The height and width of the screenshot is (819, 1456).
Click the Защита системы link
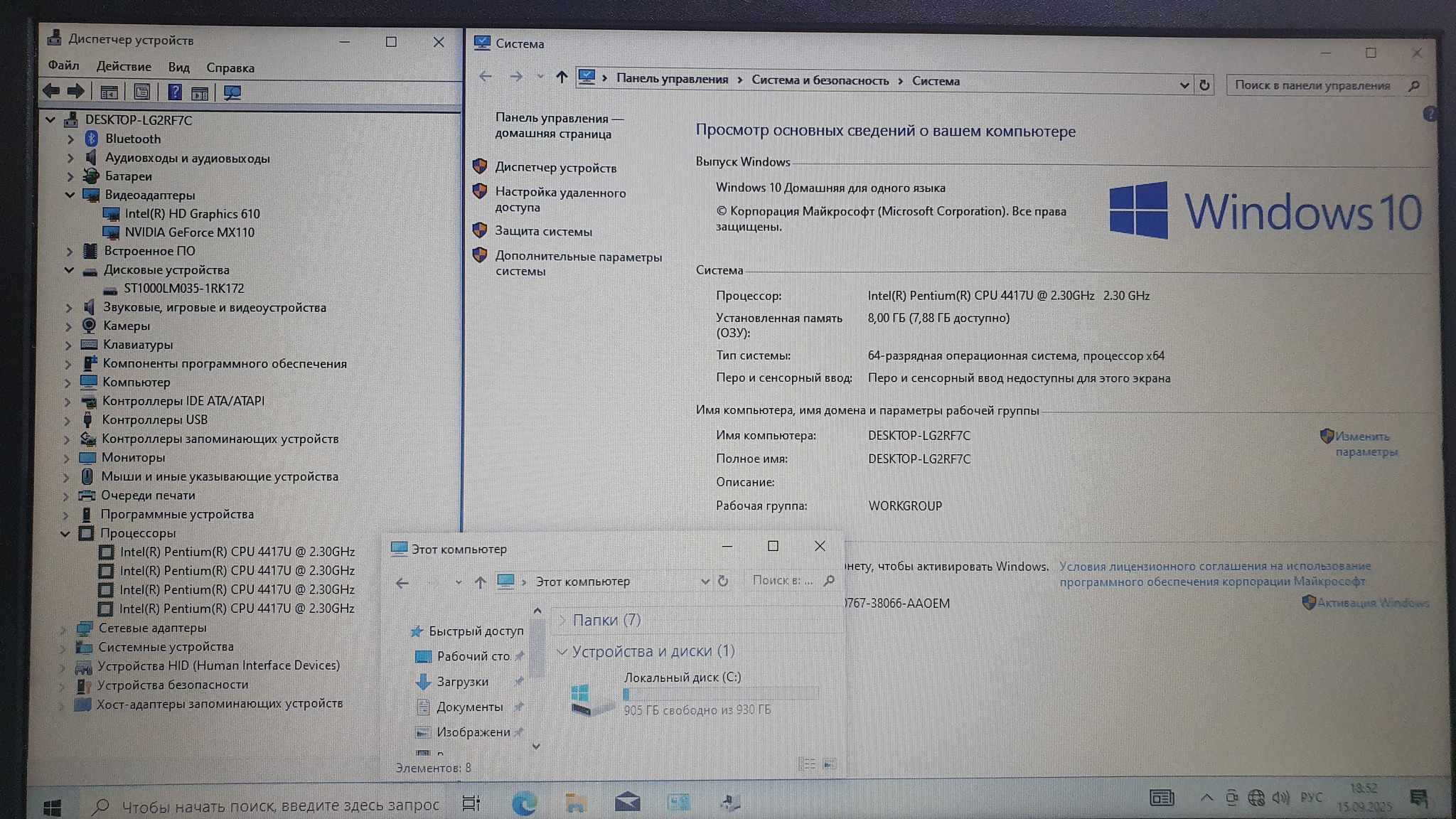pos(543,232)
